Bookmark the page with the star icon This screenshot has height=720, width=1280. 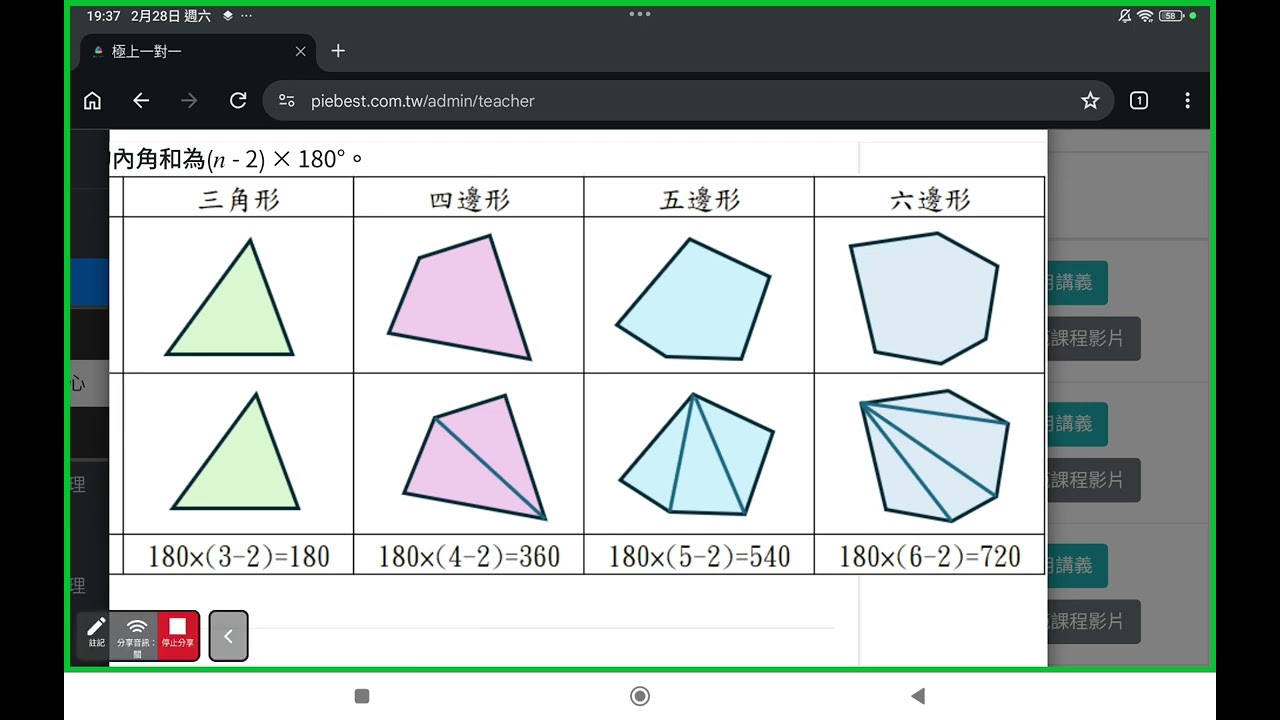(1090, 101)
